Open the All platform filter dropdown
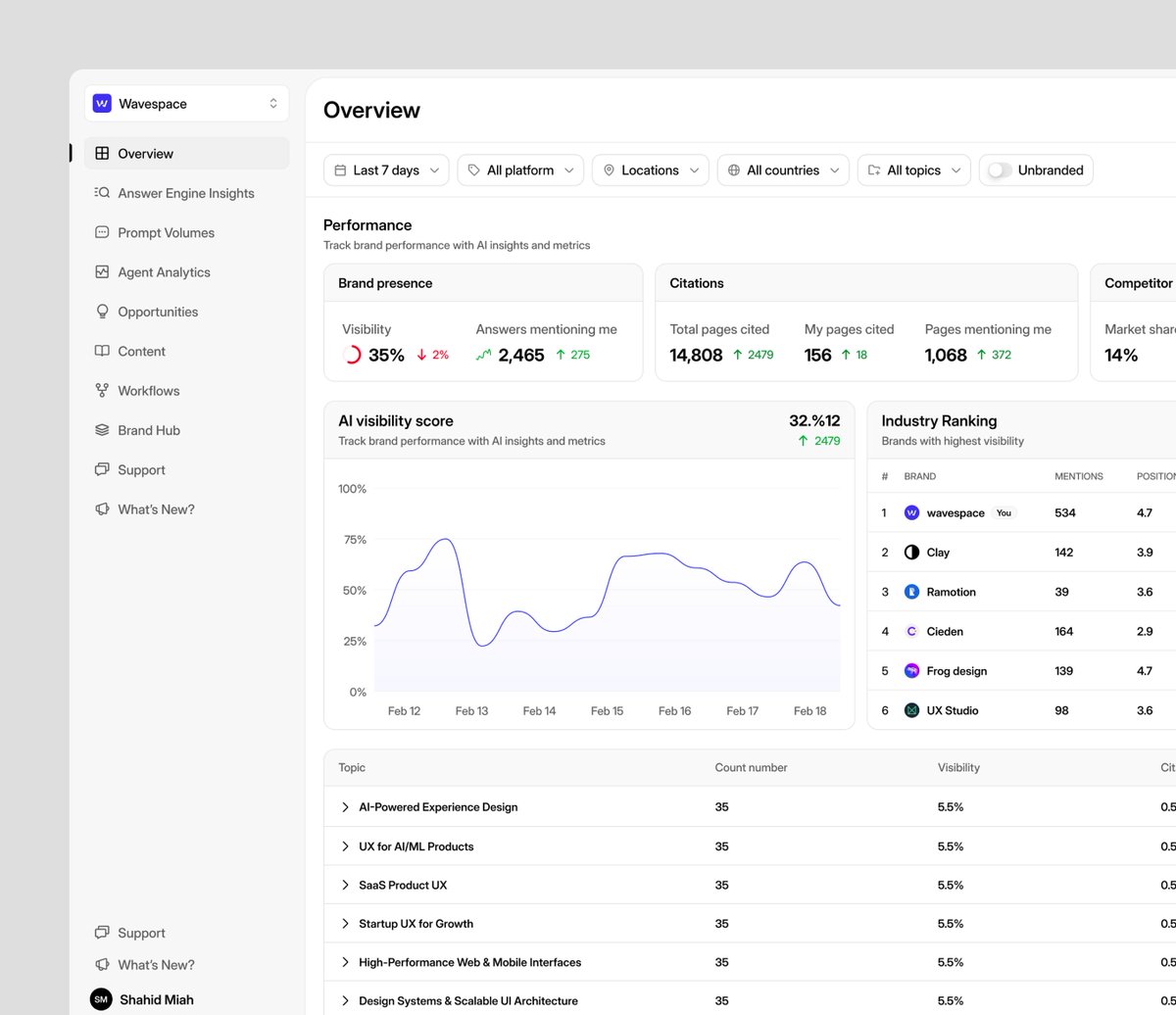 [520, 170]
